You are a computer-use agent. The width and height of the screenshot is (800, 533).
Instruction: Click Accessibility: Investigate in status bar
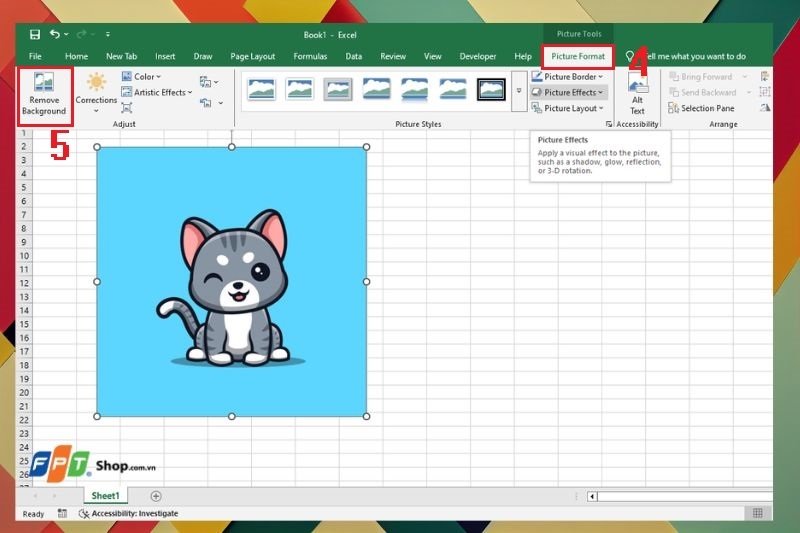(x=129, y=513)
